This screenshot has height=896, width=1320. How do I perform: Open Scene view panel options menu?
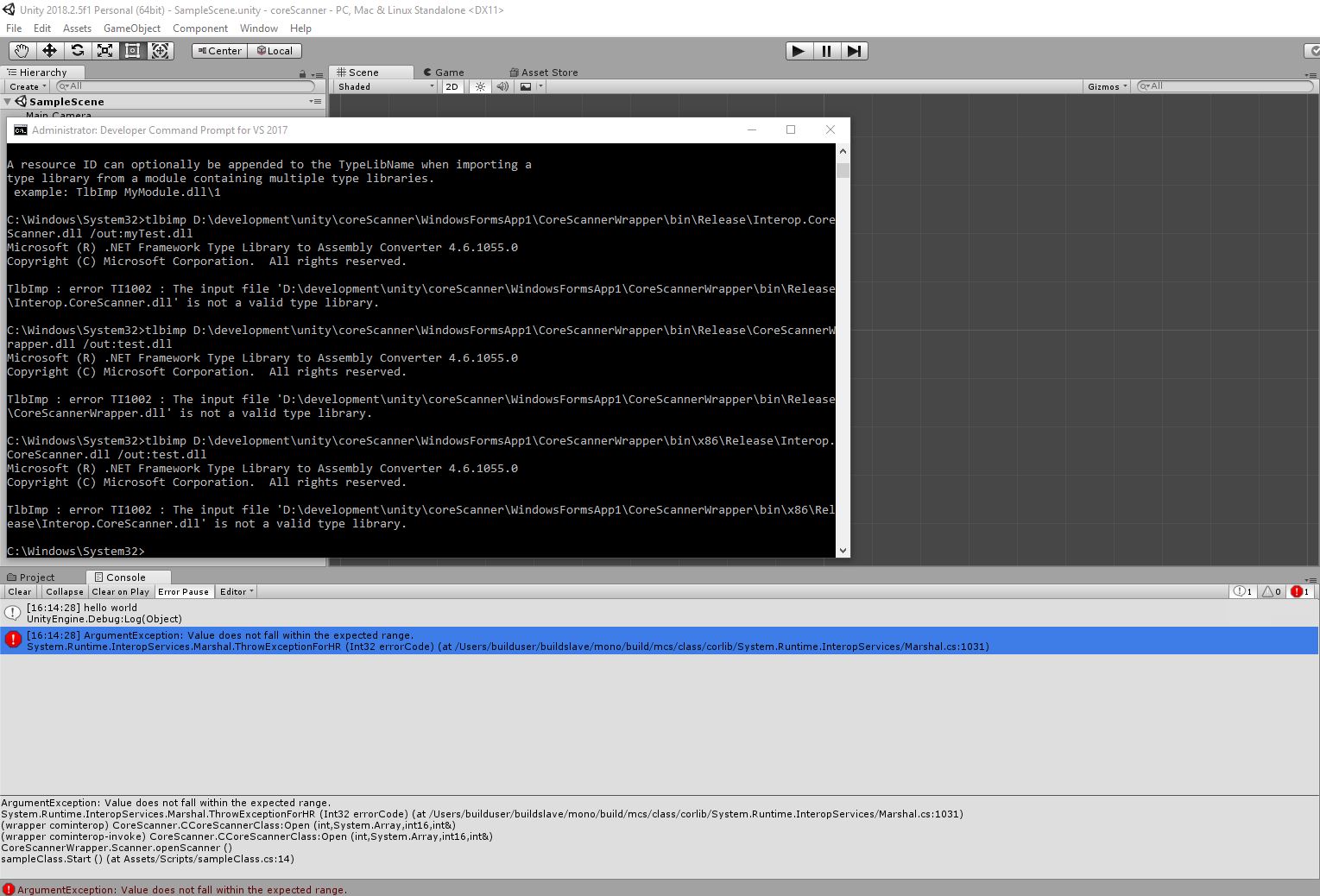1311,75
